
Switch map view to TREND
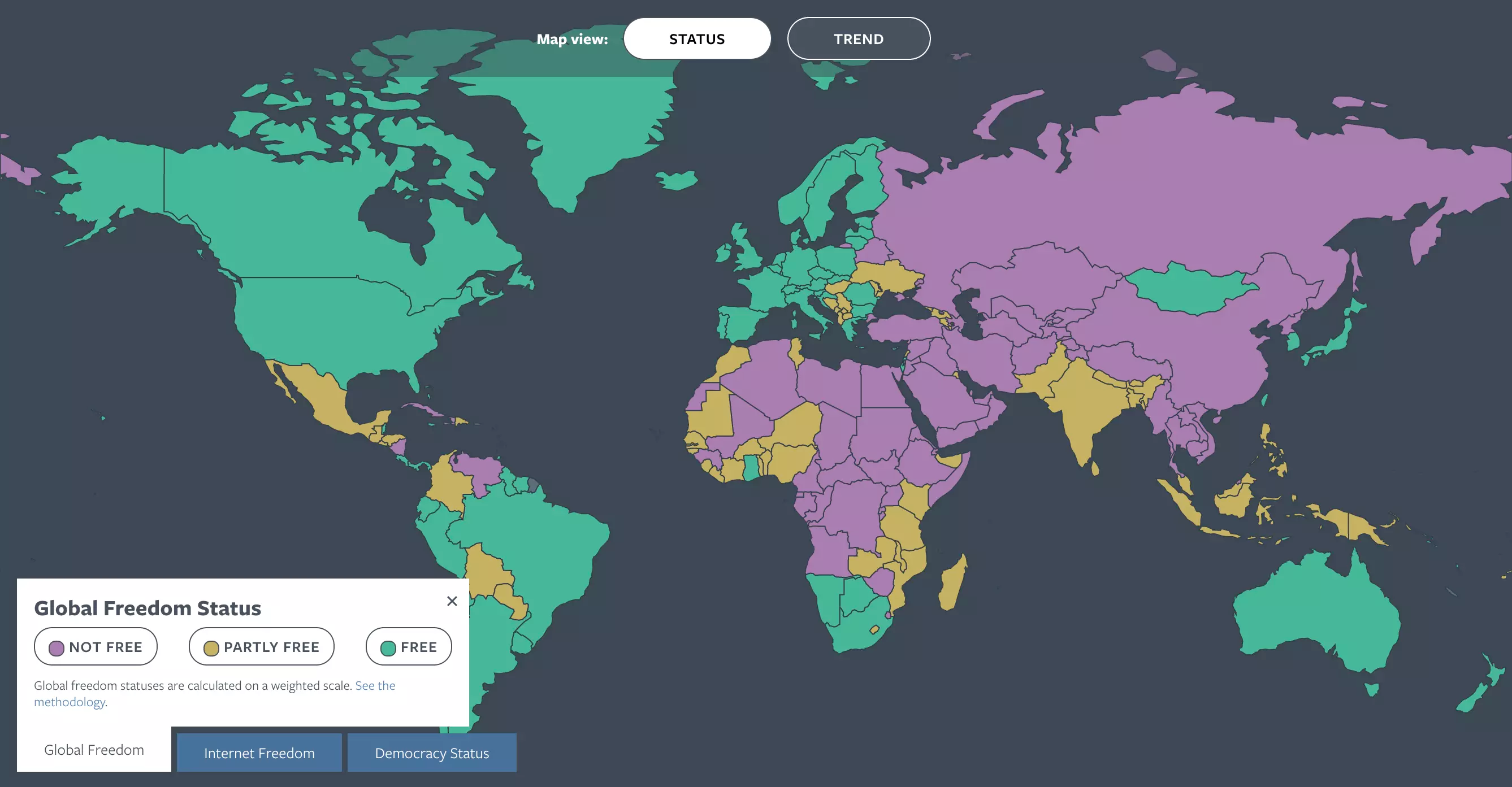[x=858, y=39]
